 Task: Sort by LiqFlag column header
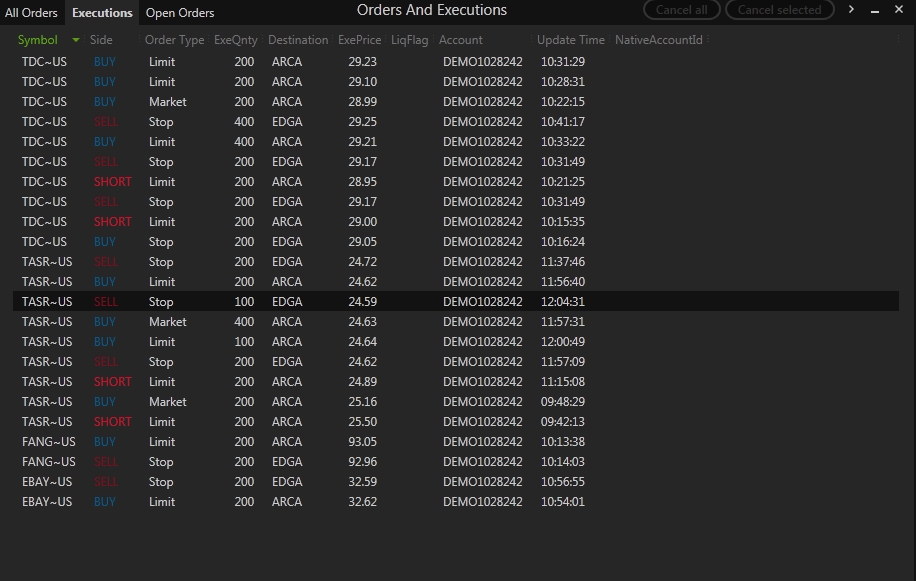[410, 40]
